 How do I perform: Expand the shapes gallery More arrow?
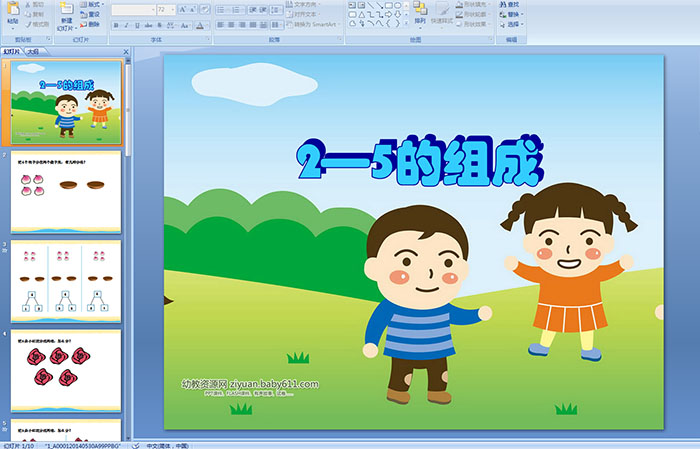[x=406, y=23]
